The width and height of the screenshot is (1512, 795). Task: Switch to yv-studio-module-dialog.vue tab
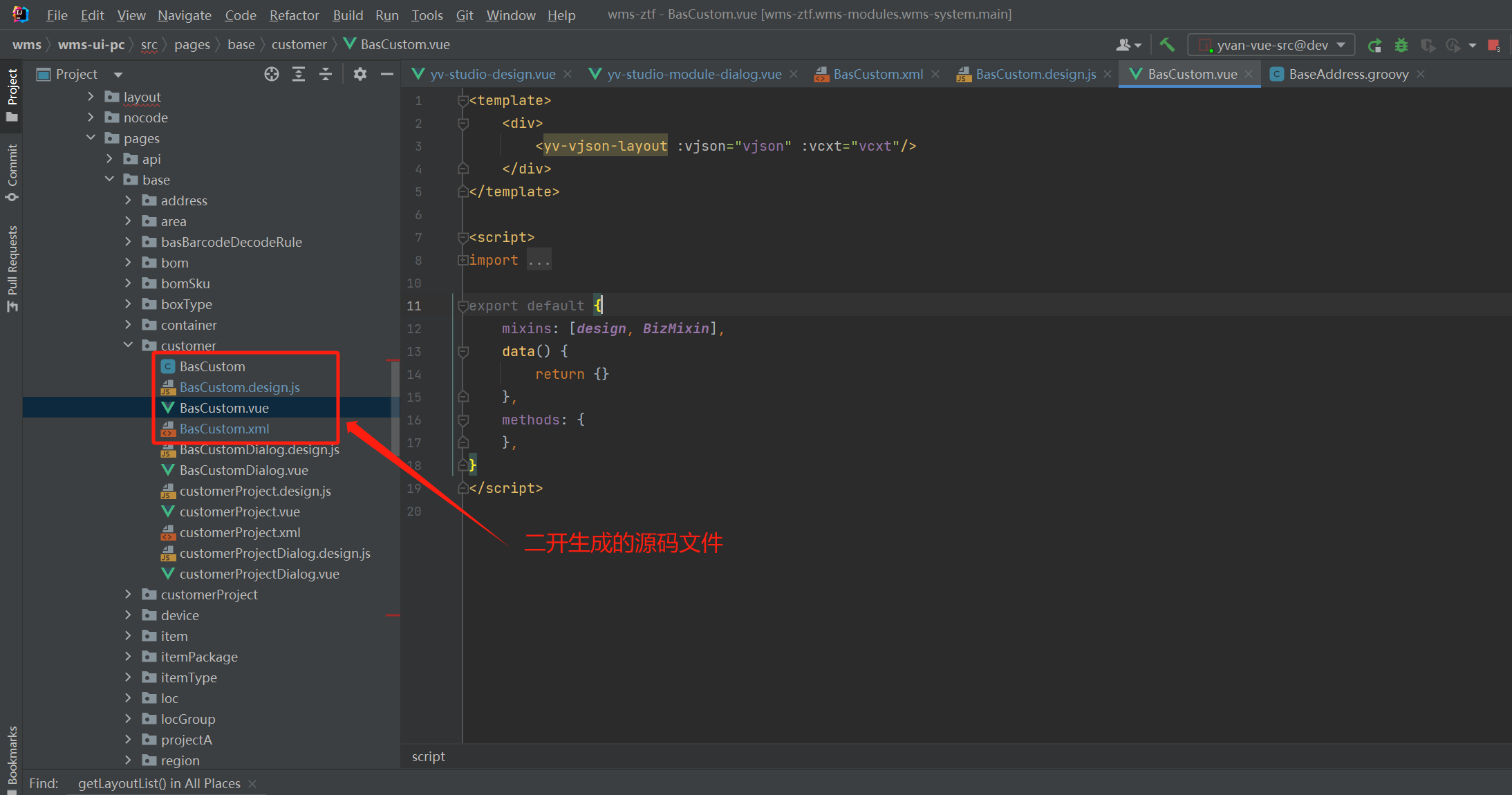[x=694, y=74]
